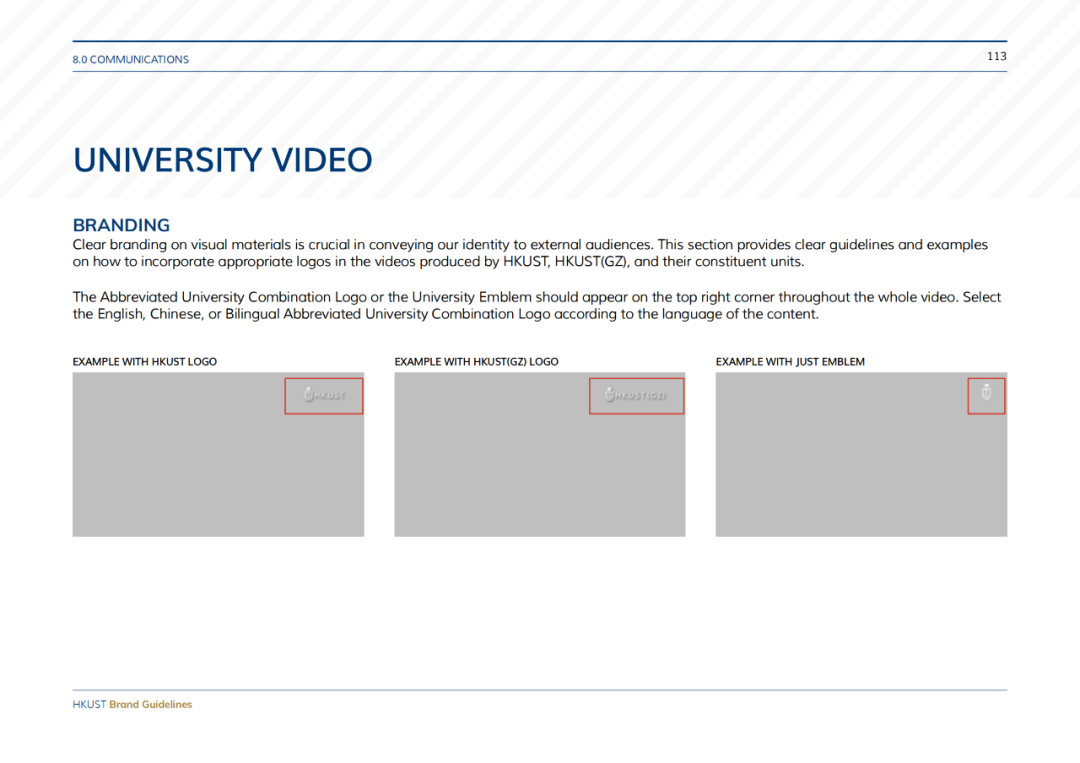Select the HKUST logo example thumbnail

(218, 454)
